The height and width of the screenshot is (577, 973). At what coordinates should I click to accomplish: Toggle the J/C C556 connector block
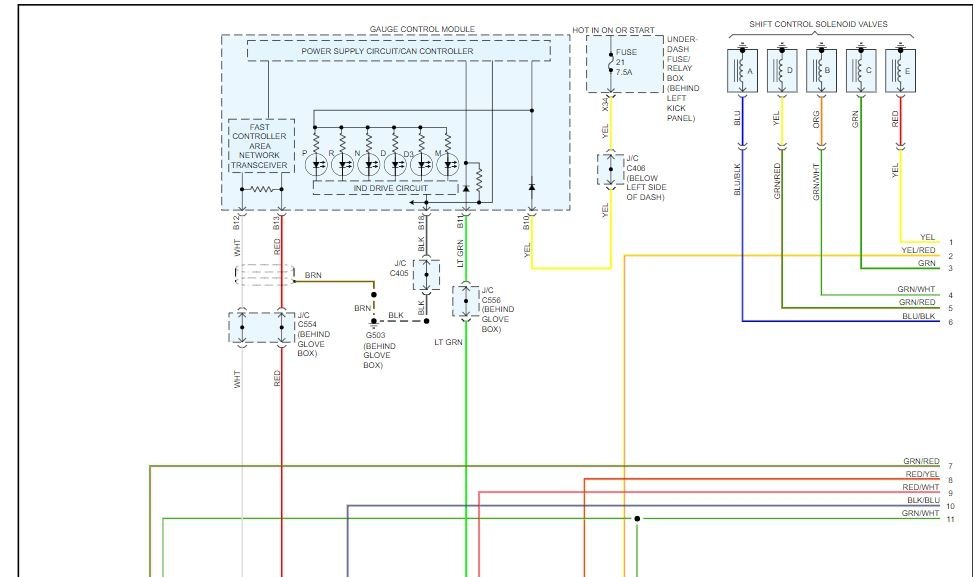(x=465, y=301)
